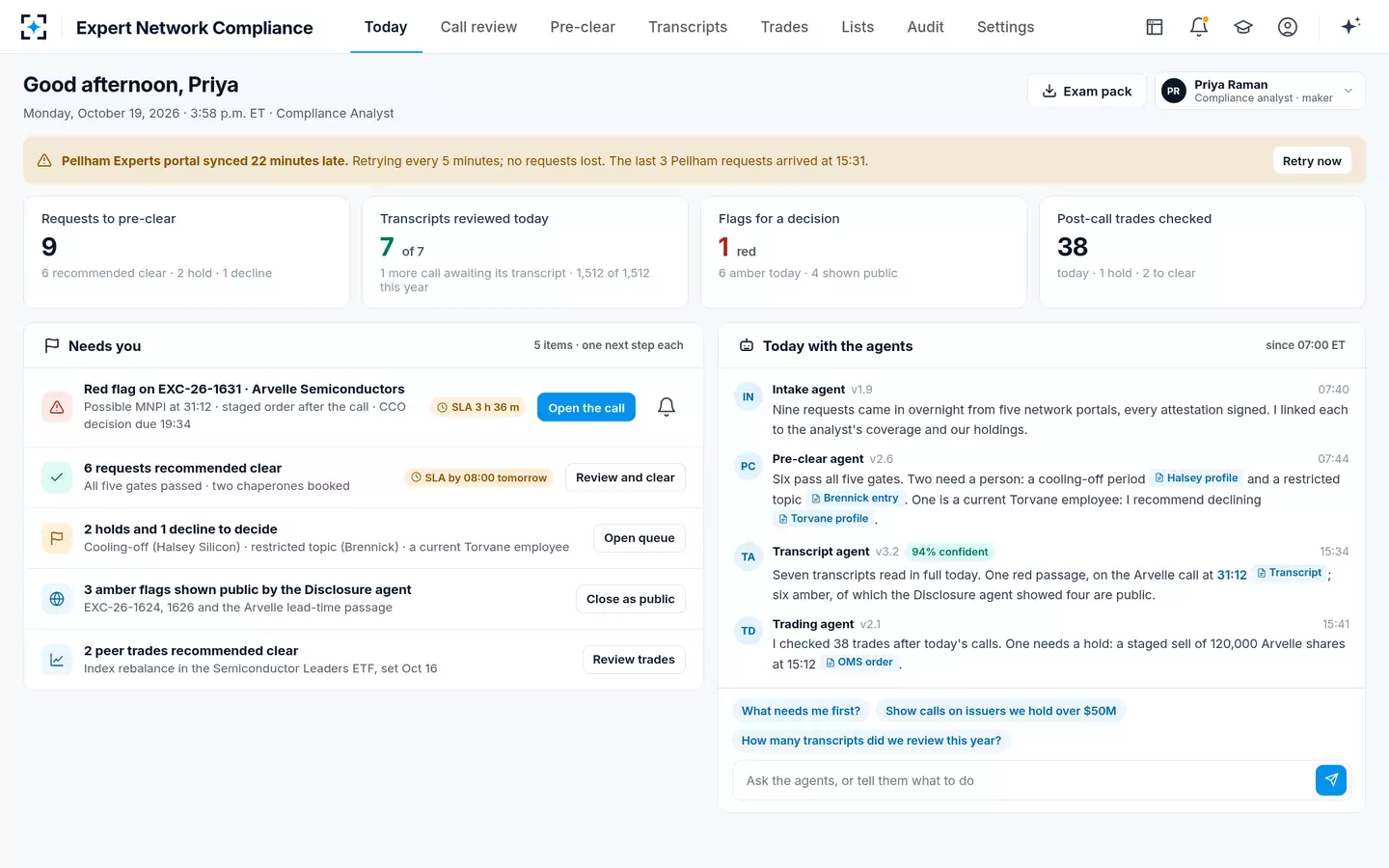This screenshot has height=868, width=1389.
Task: Jump to timestamp 31:12 in Transcript agent message
Action: (x=1232, y=575)
